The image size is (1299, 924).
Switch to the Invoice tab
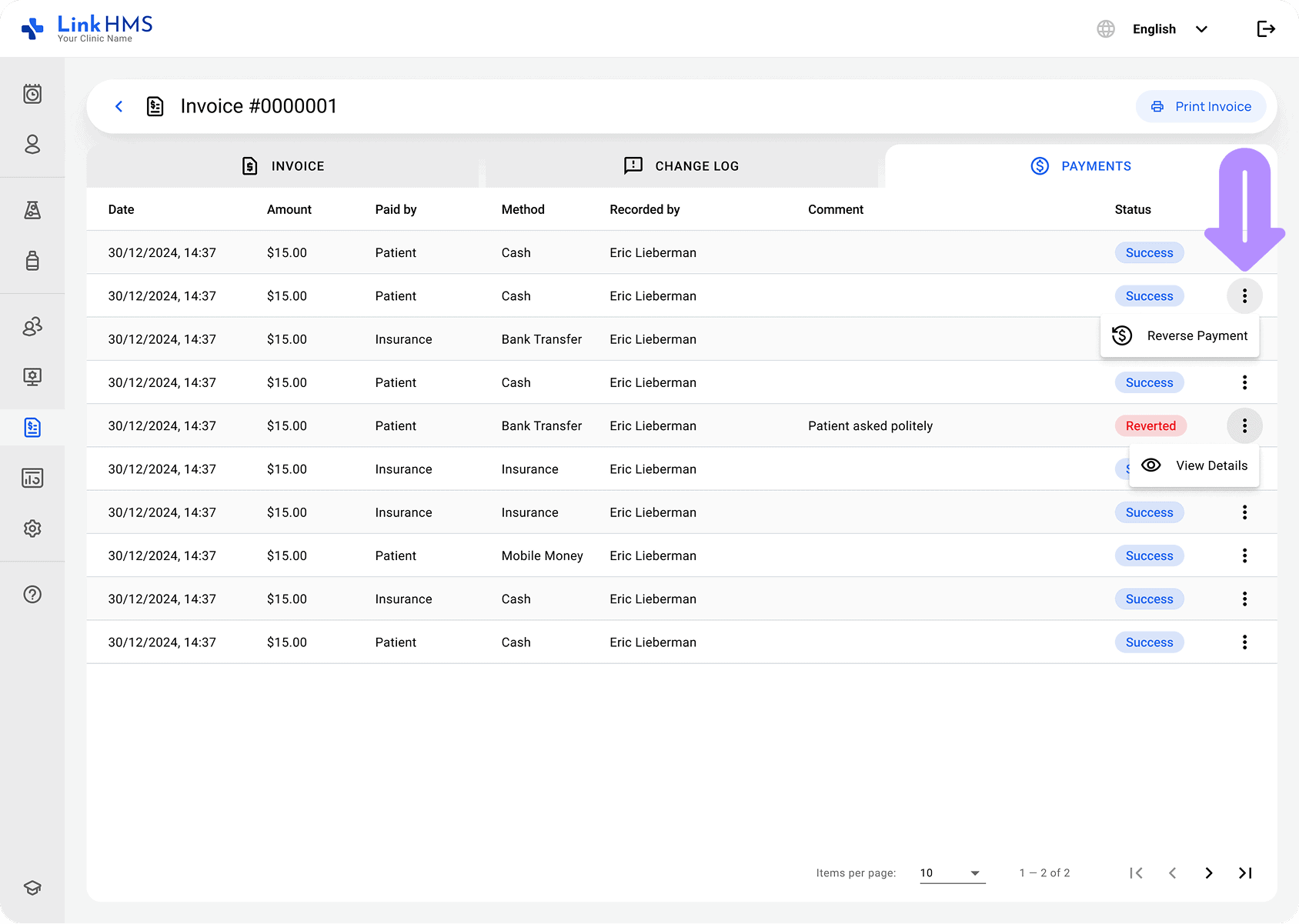coord(282,165)
